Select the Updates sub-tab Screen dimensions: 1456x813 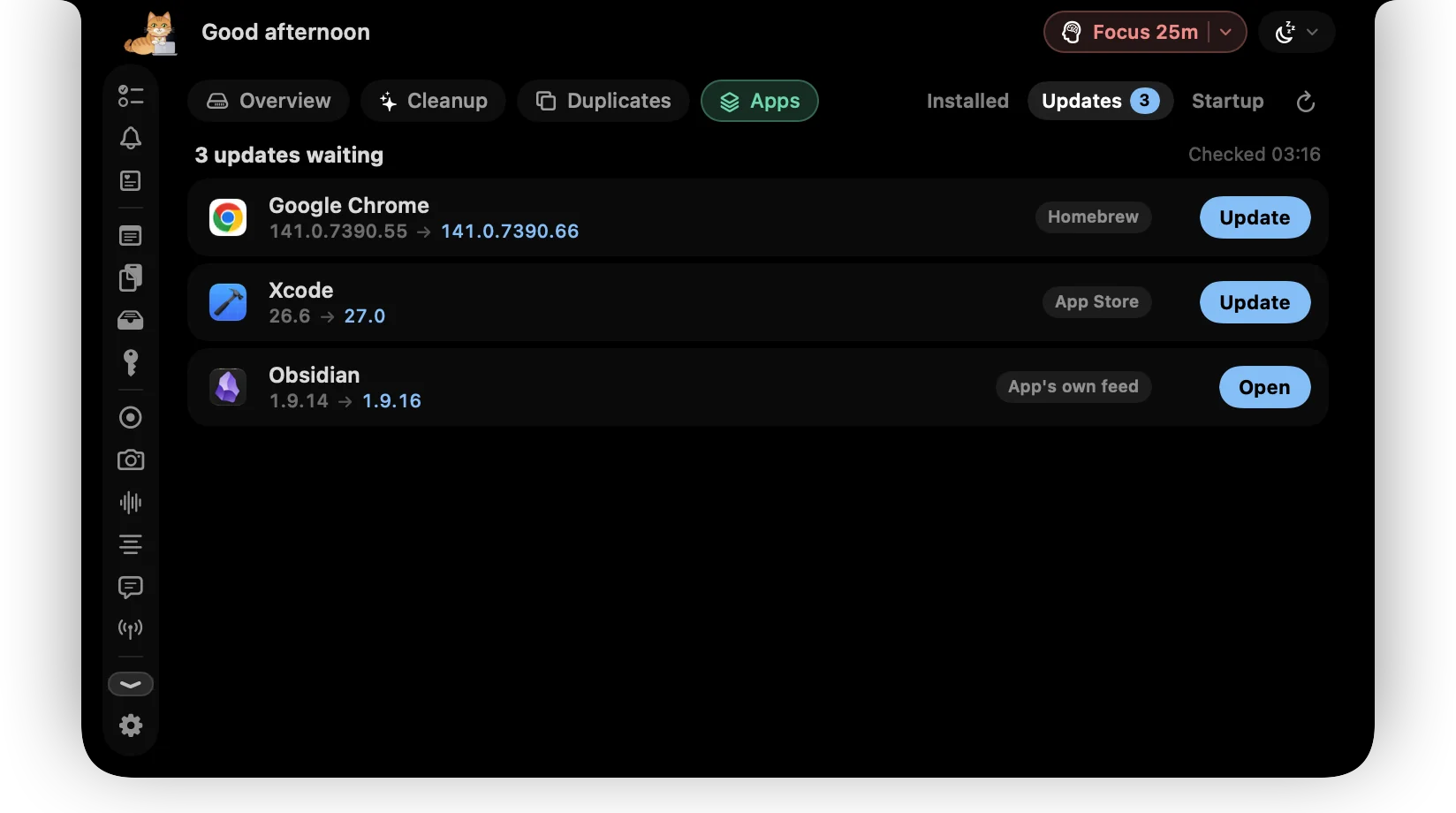[x=1100, y=101]
